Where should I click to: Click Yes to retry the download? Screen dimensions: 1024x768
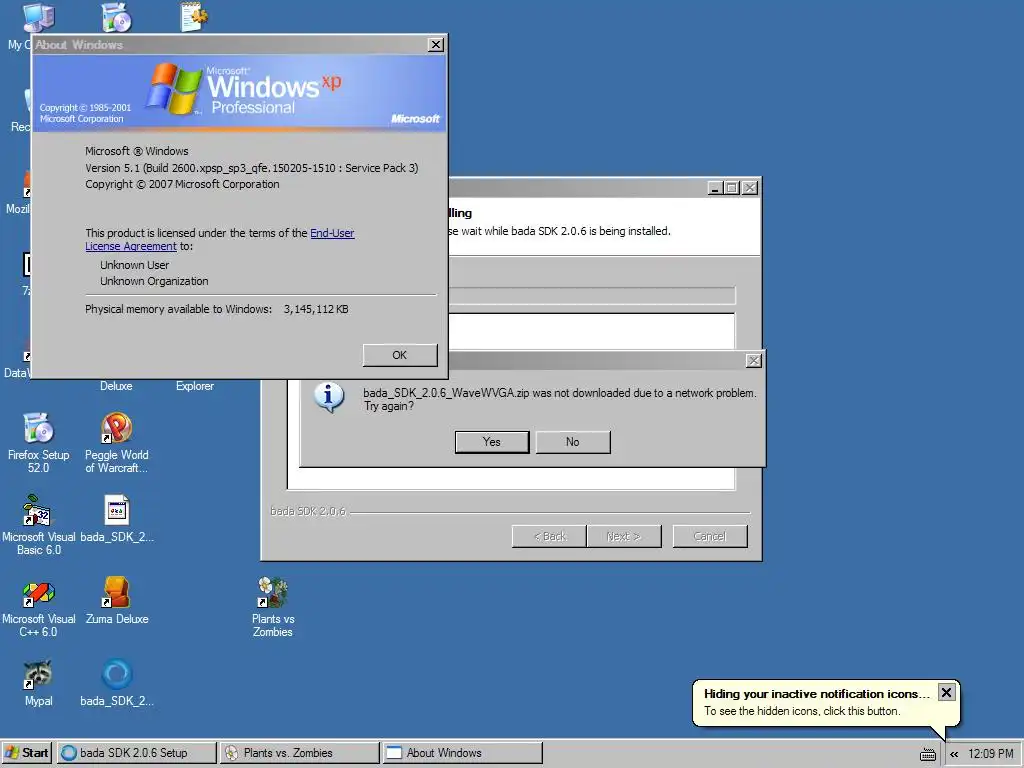(x=492, y=442)
